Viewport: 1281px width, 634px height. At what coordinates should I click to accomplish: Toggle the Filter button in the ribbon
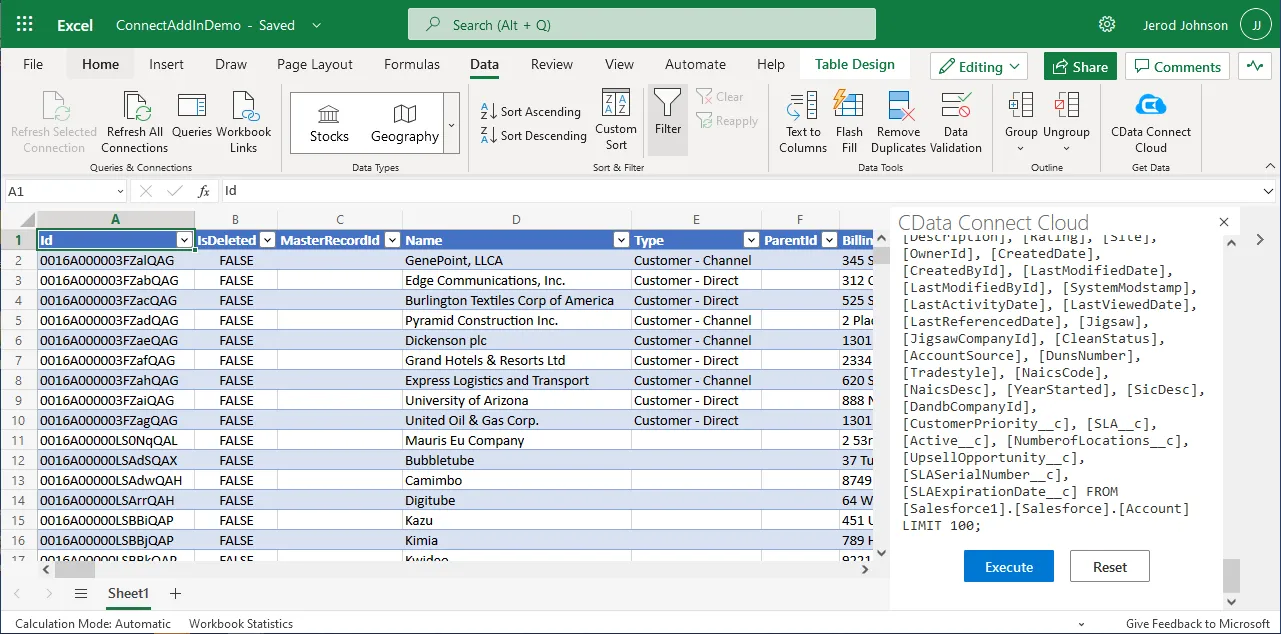click(667, 110)
